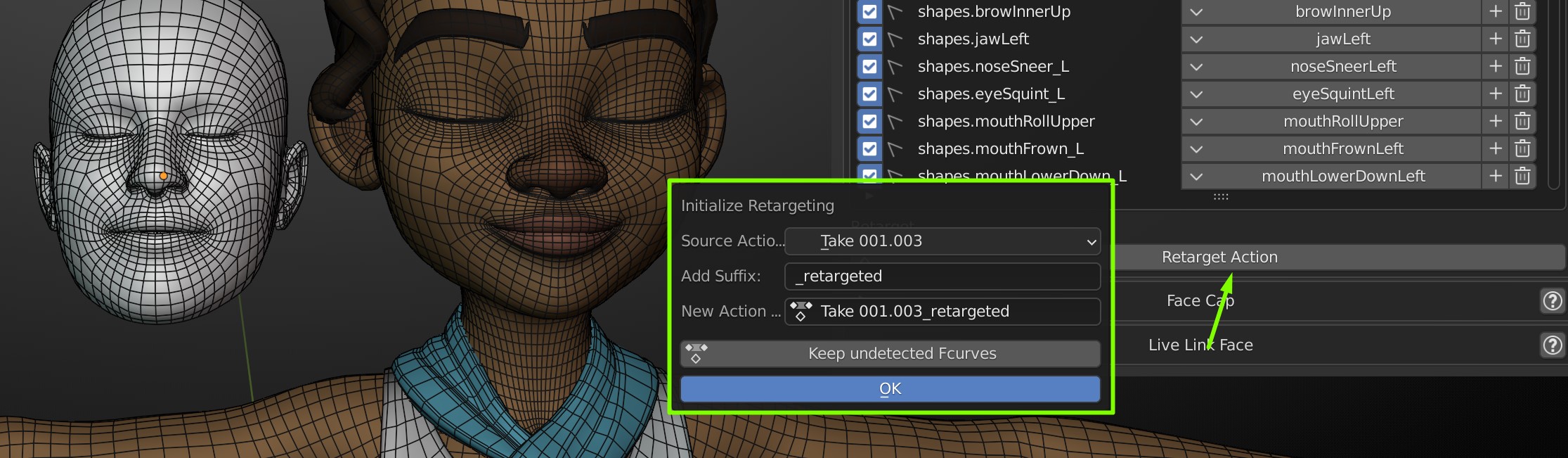Add target in noseSneerLeft row

(1496, 66)
